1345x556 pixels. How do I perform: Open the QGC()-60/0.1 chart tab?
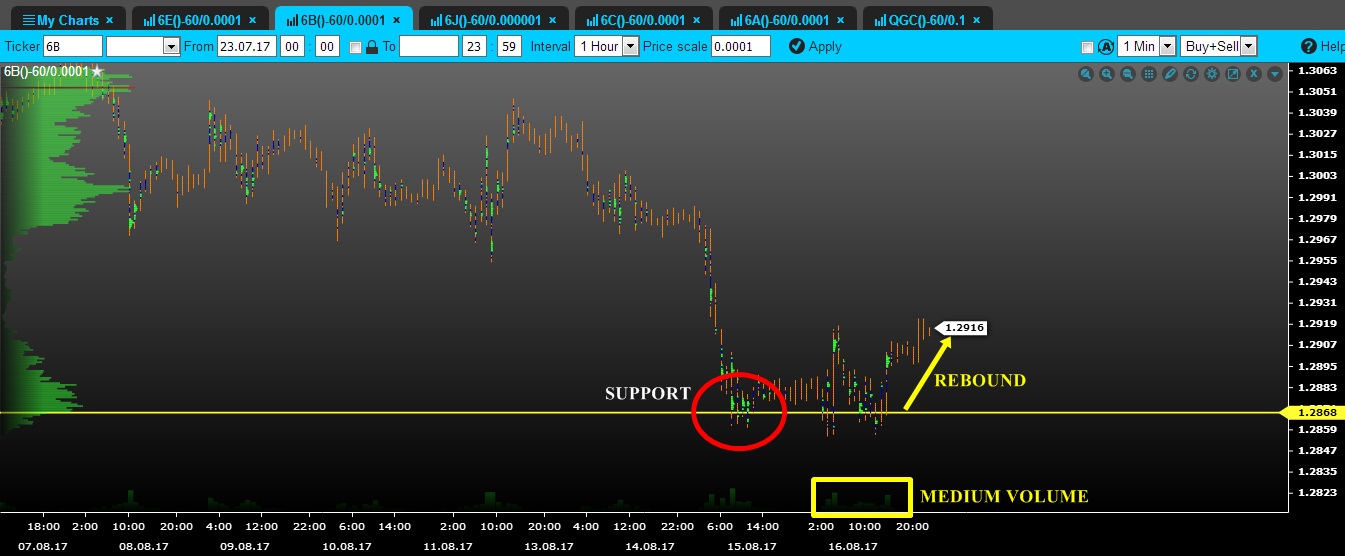coord(927,19)
